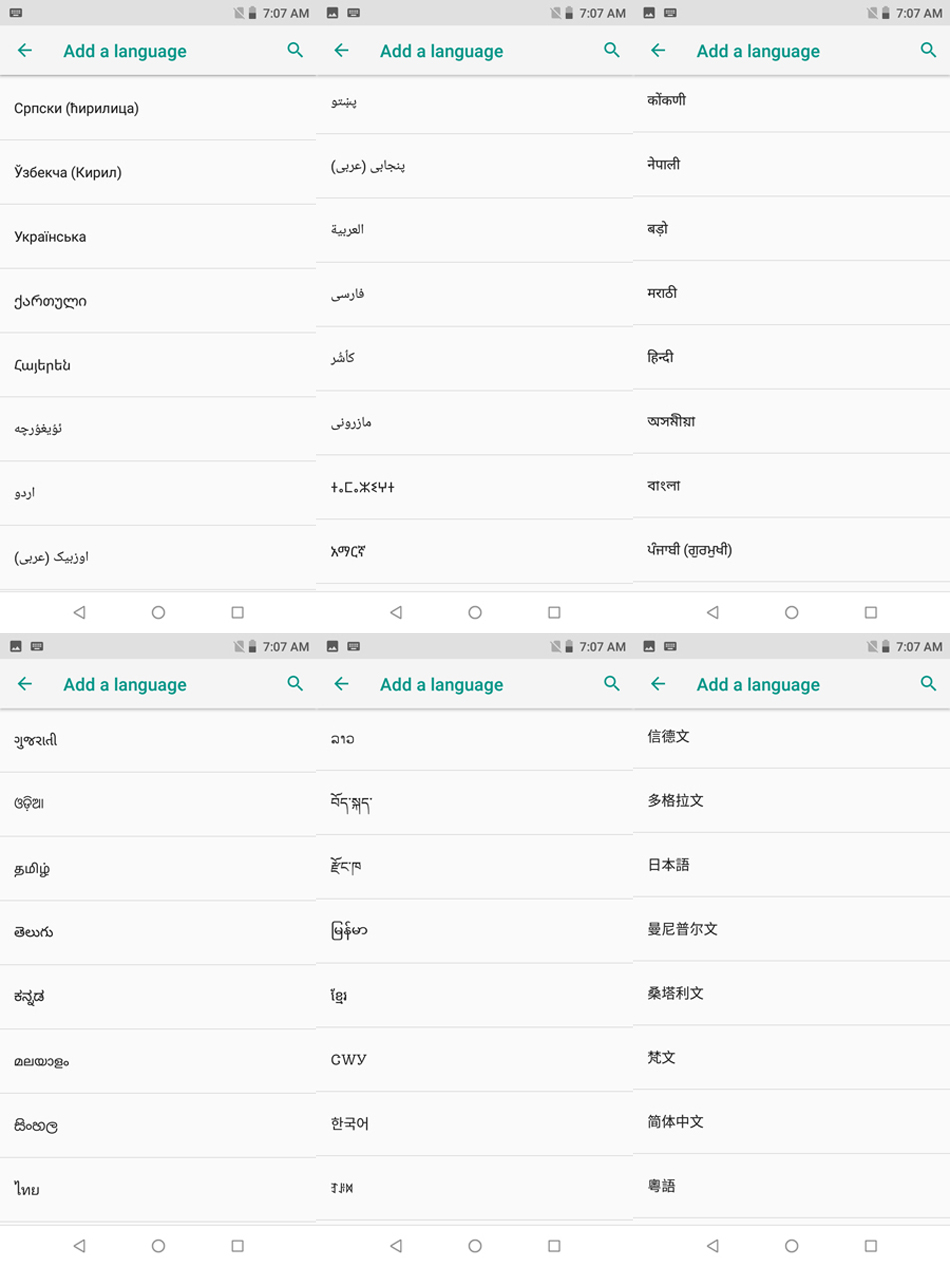Open search on the screen listing 日本語
This screenshot has width=950, height=1267.
pyautogui.click(x=928, y=683)
